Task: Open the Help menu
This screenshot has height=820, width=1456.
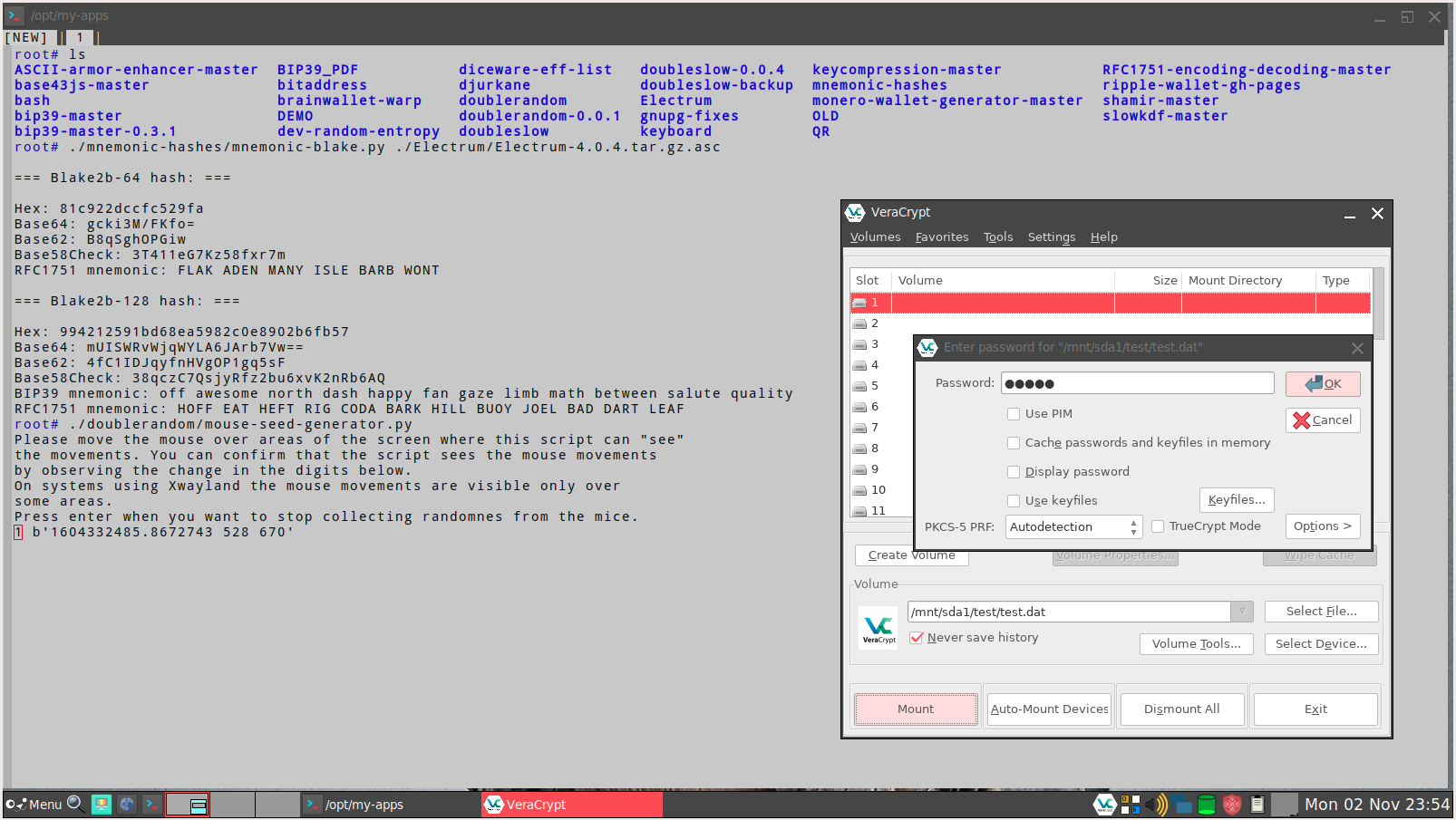Action: [1103, 237]
